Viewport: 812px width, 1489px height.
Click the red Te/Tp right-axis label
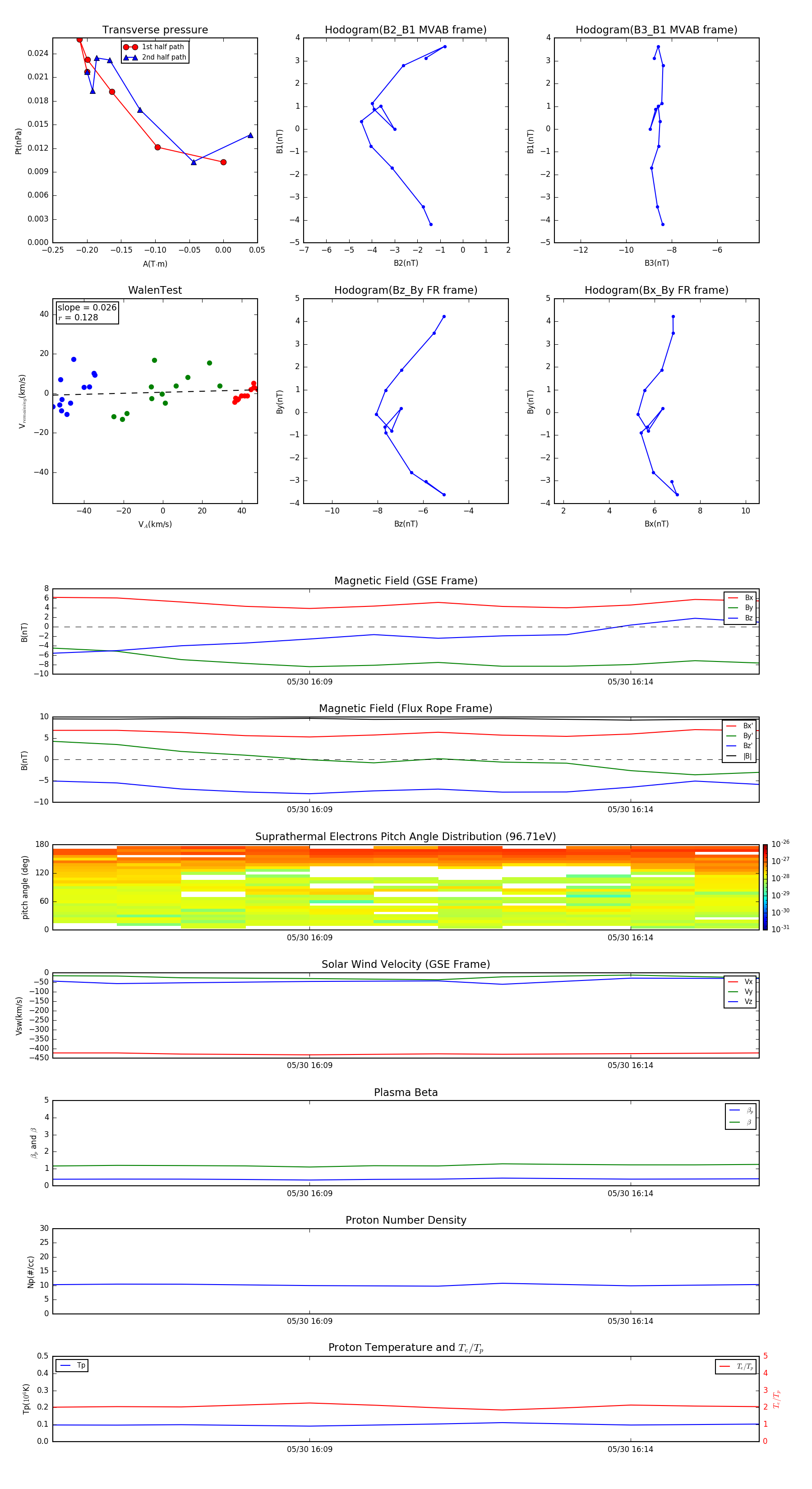777,1399
